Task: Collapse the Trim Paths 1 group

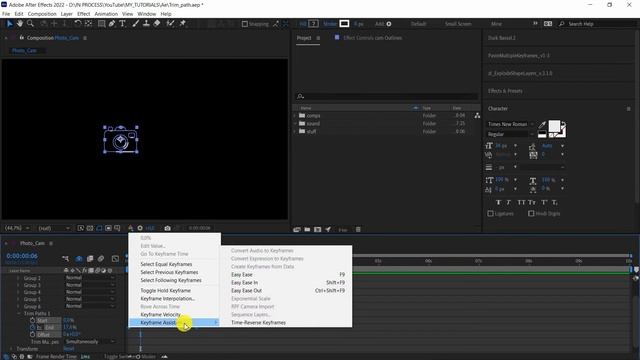Action: [19, 313]
